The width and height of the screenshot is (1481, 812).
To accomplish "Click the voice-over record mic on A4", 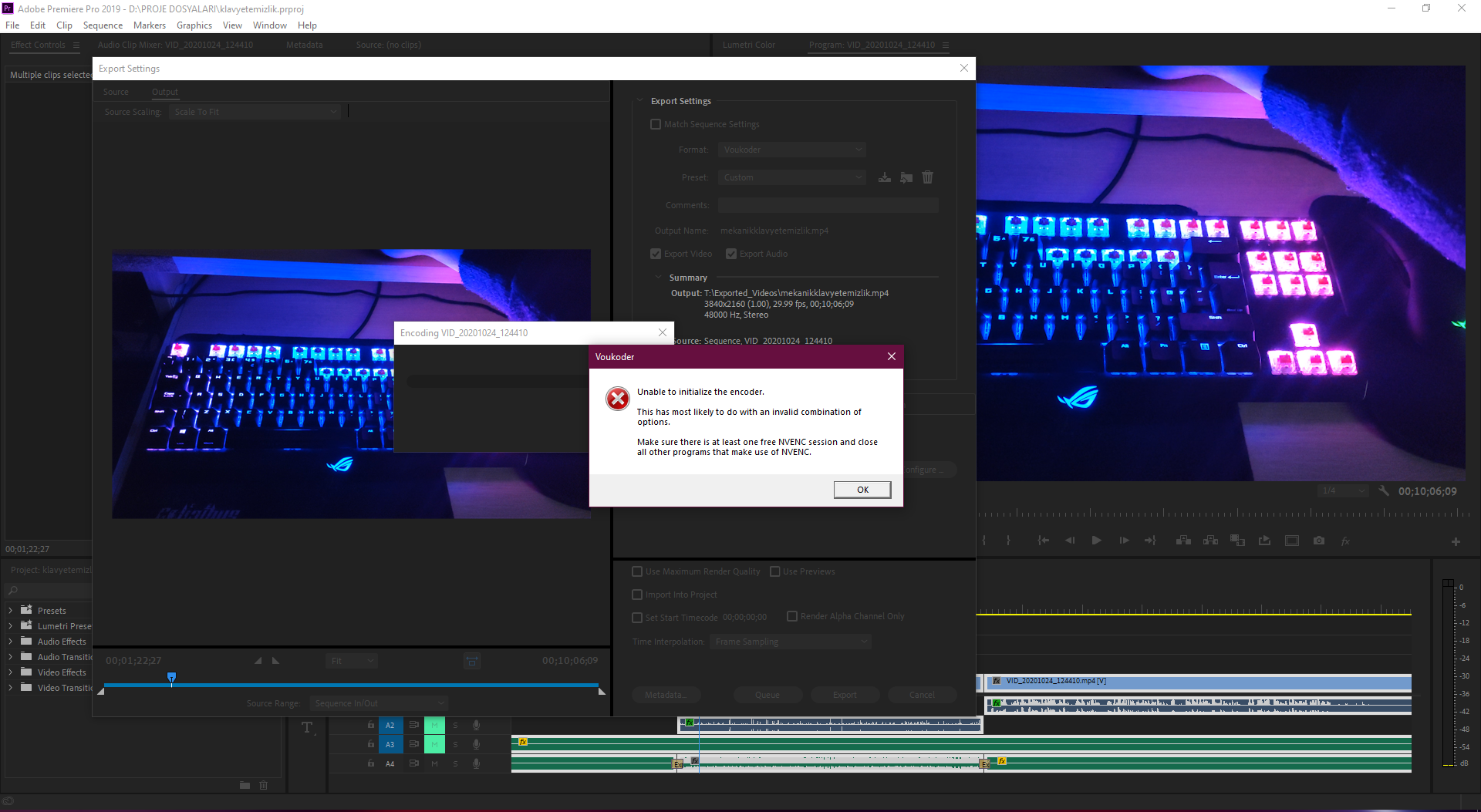I will (x=477, y=763).
